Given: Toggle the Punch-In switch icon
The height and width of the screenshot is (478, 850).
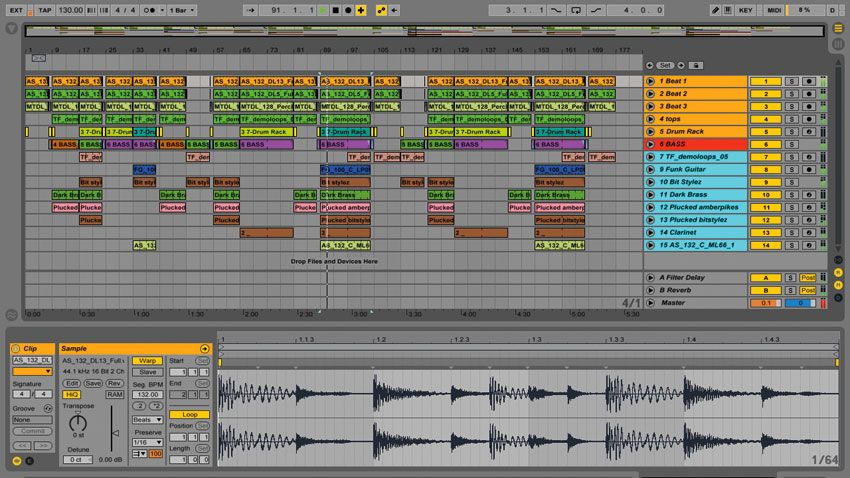Looking at the screenshot, I should click(556, 10).
